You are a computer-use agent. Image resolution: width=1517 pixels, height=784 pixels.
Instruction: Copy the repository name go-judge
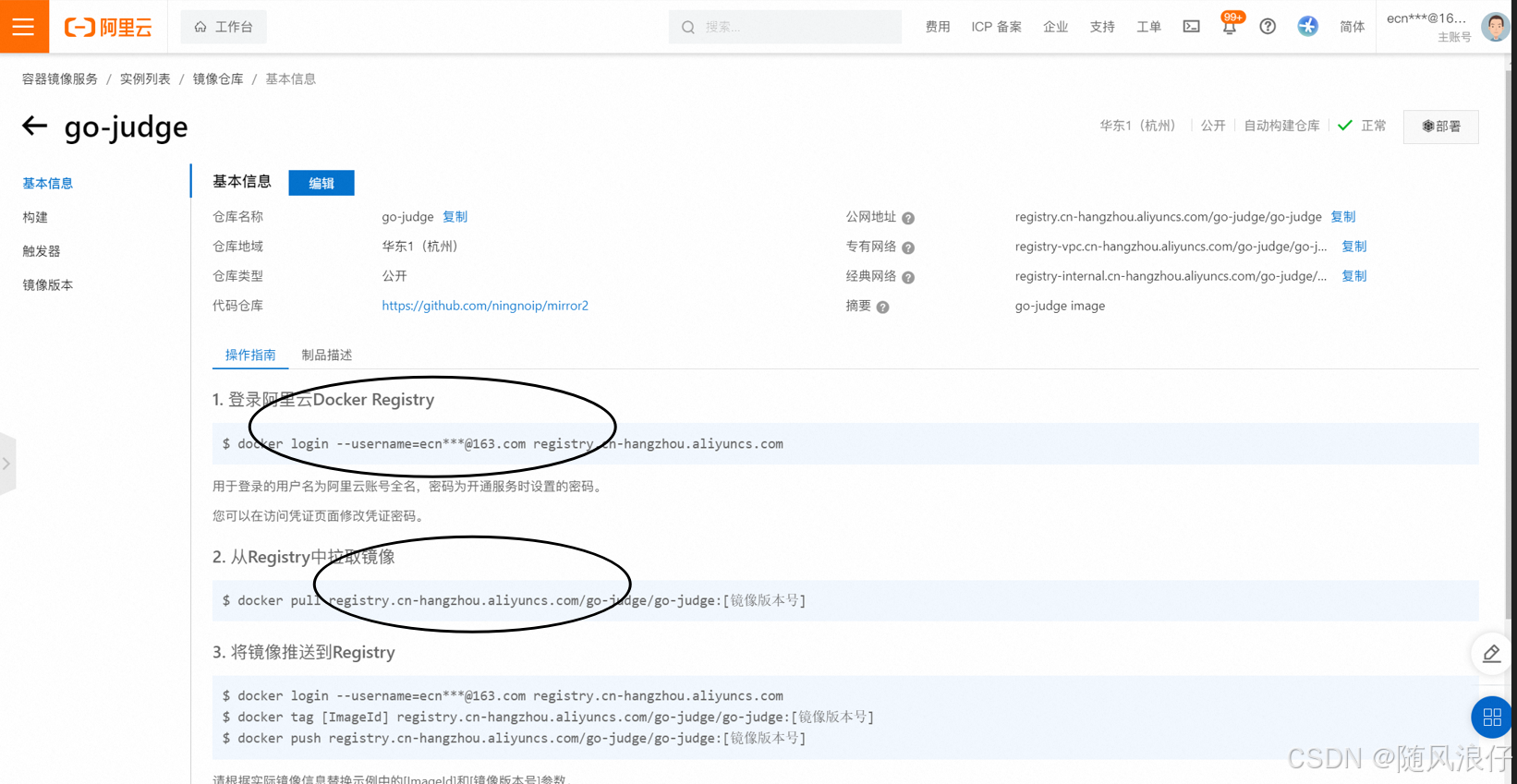coord(455,217)
